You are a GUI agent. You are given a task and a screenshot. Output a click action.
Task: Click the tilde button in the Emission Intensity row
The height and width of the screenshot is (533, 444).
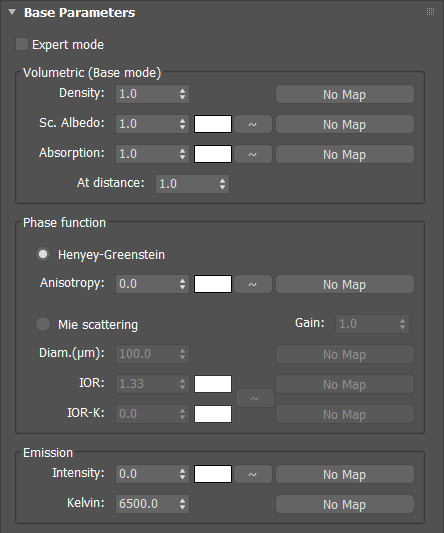tap(253, 474)
